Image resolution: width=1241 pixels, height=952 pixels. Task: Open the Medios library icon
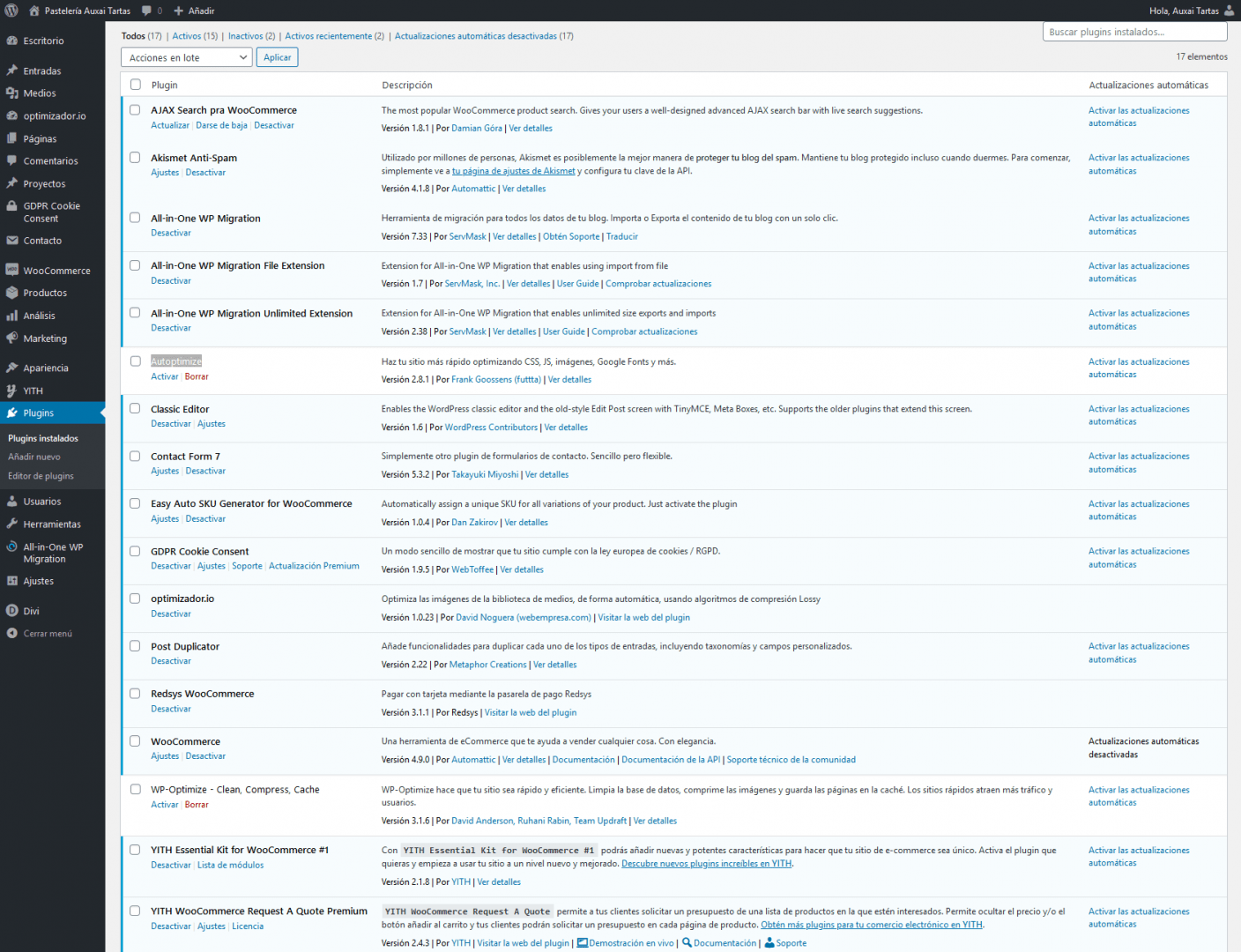pos(11,93)
